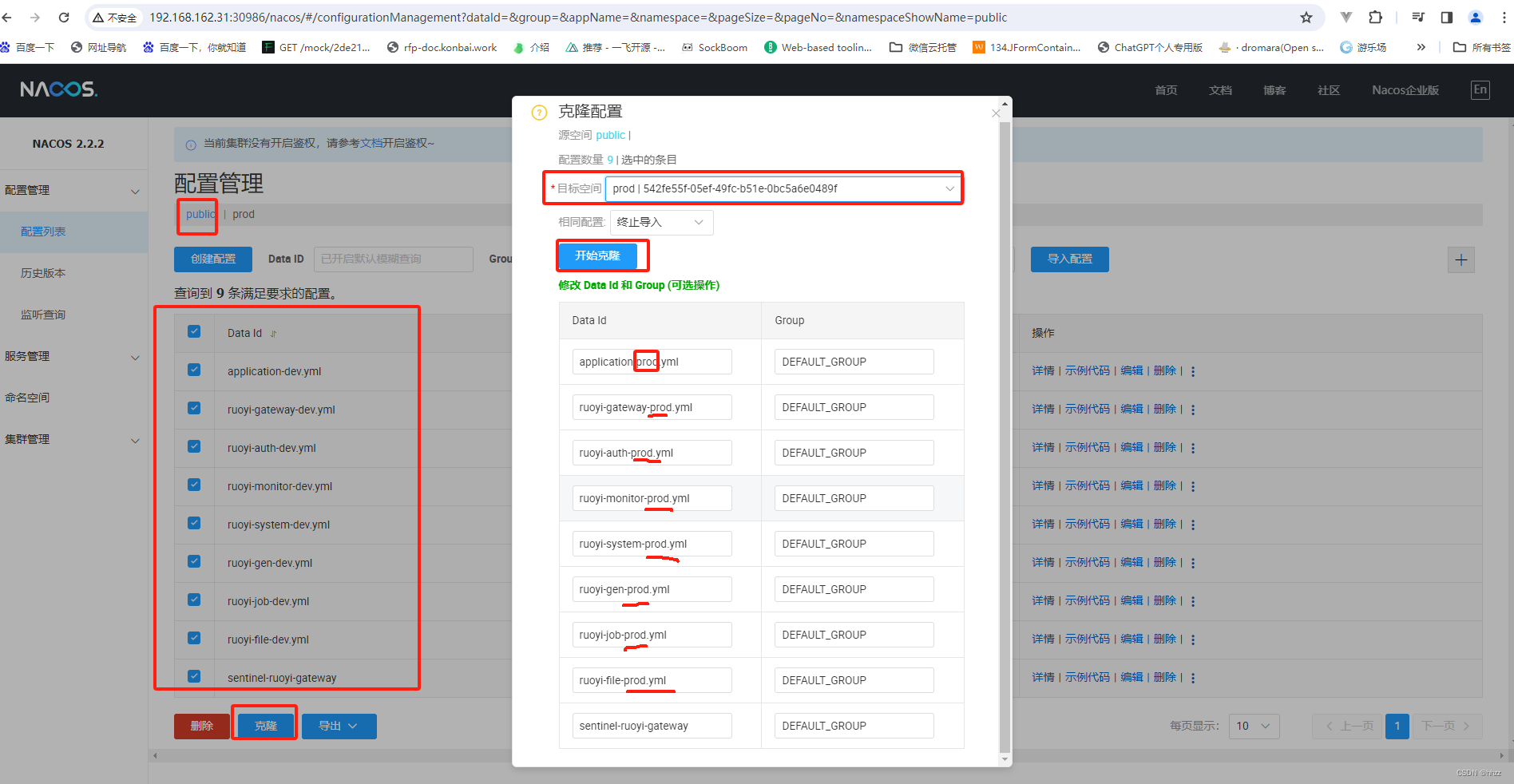Open the Chrome profile avatar
The width and height of the screenshot is (1514, 784).
pyautogui.click(x=1476, y=17)
